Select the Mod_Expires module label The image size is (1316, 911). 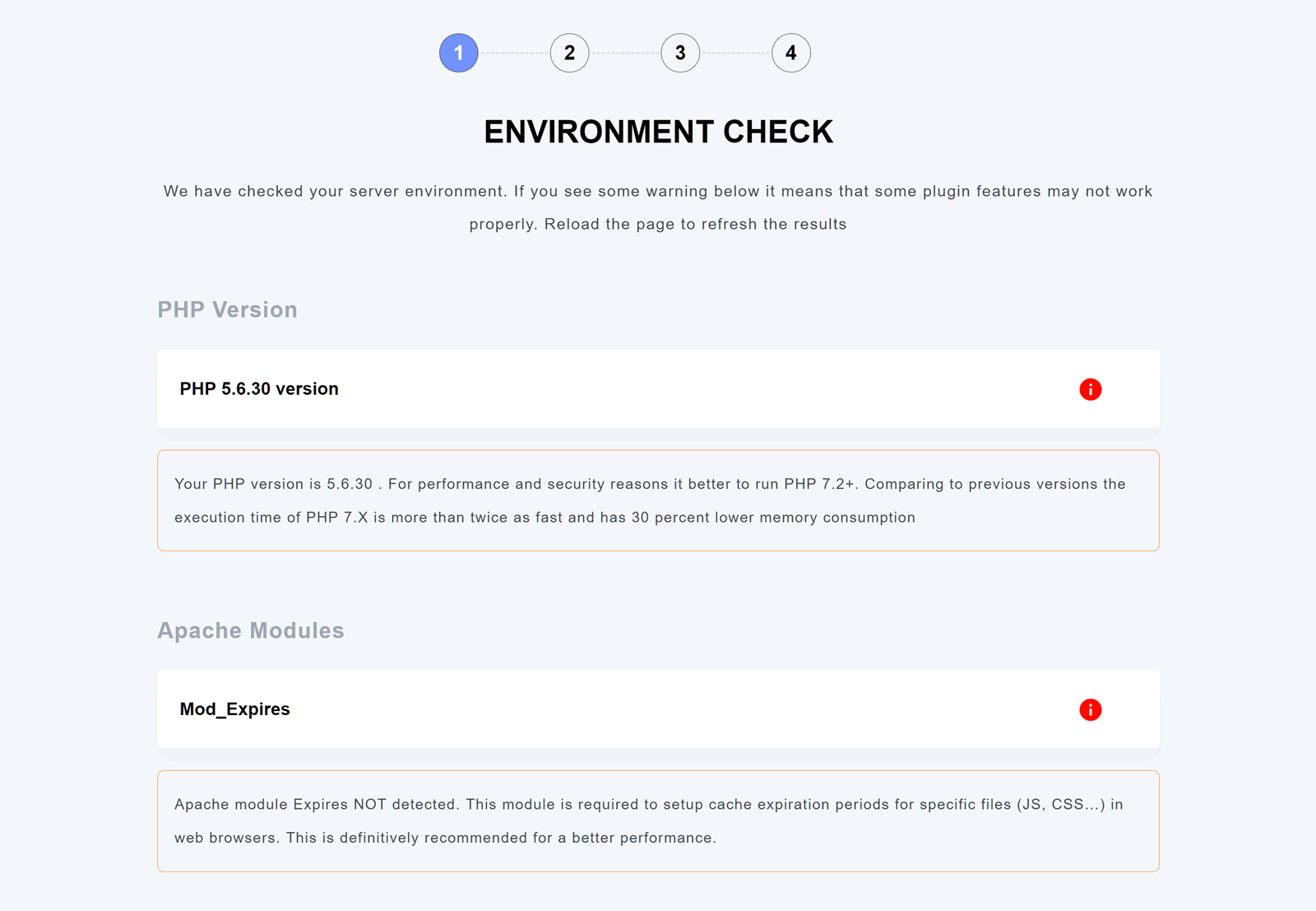(x=234, y=709)
